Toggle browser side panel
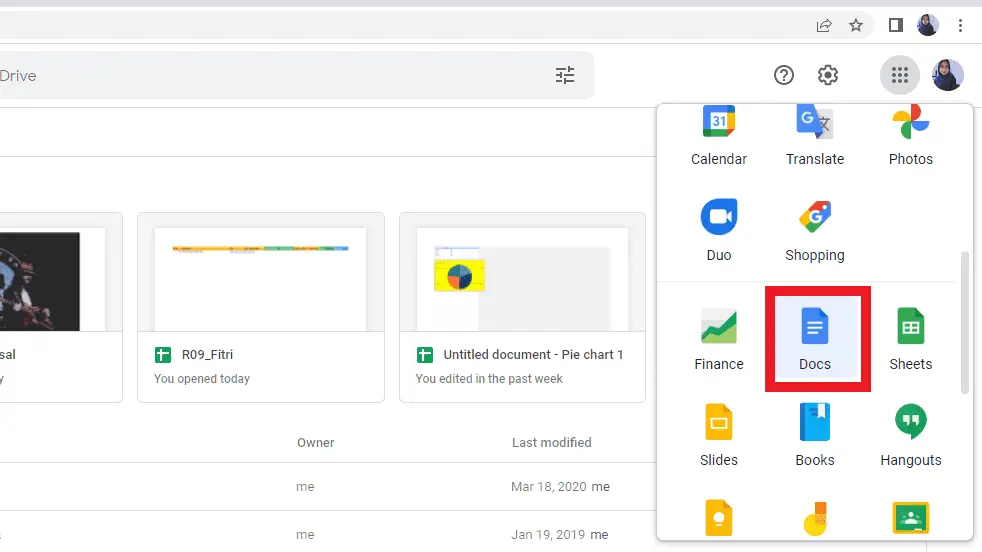The height and width of the screenshot is (552, 982). (x=896, y=25)
